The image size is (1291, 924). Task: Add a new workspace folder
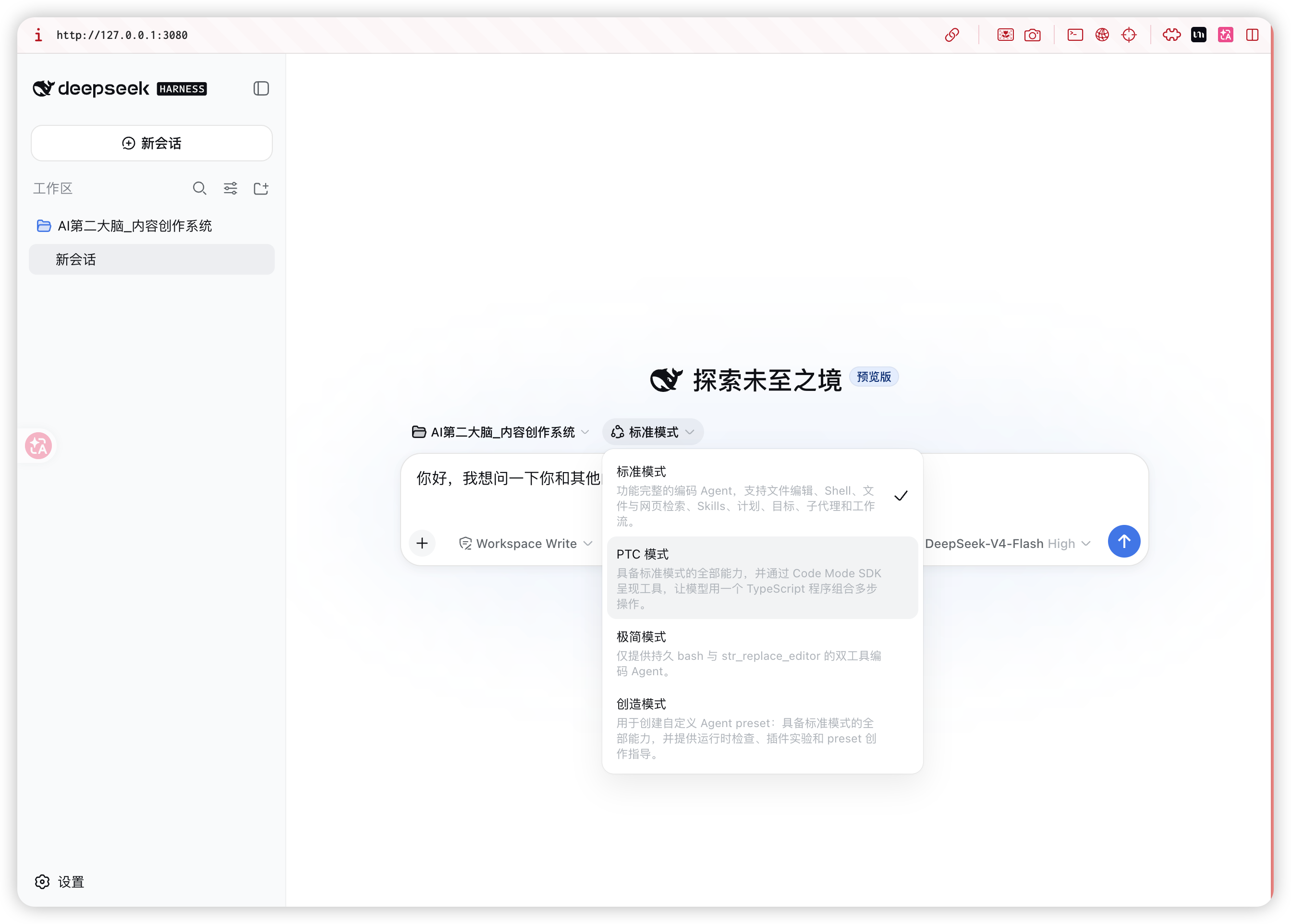(x=261, y=188)
